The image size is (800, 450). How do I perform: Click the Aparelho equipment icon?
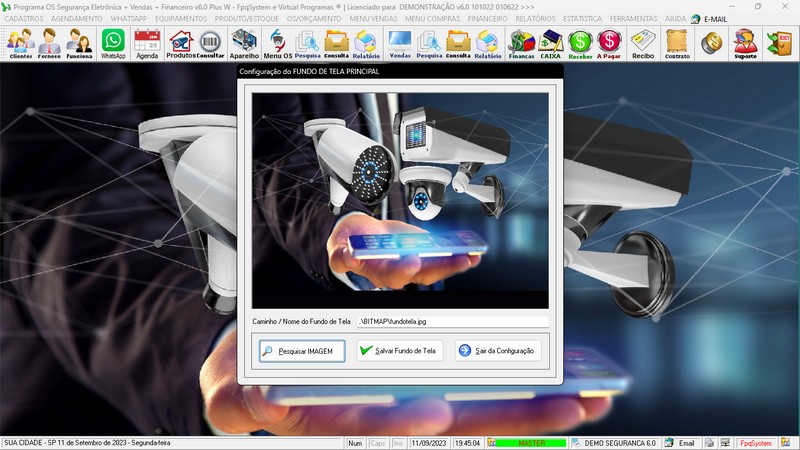click(x=244, y=43)
